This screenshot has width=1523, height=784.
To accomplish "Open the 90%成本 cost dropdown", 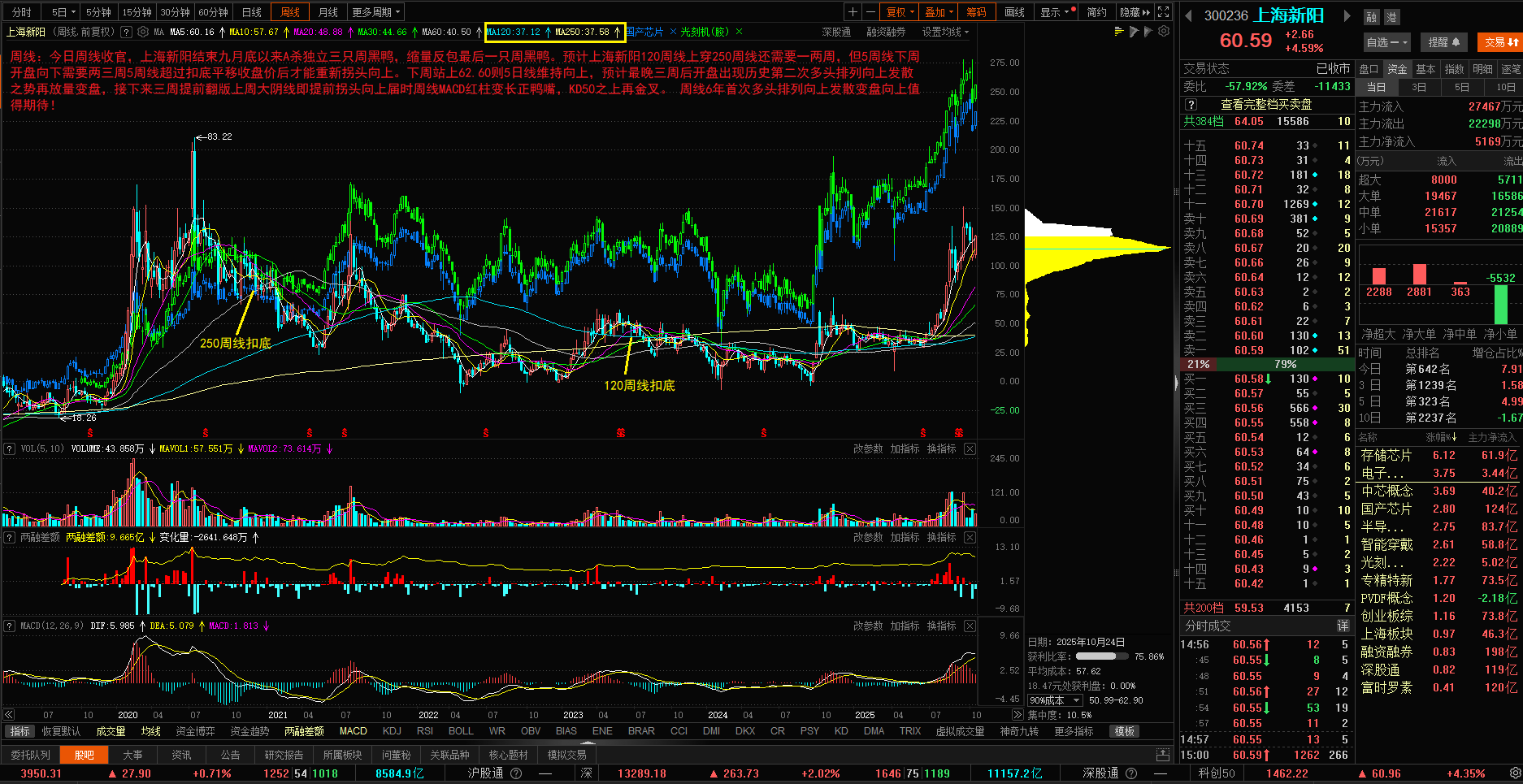I will click(x=1055, y=700).
